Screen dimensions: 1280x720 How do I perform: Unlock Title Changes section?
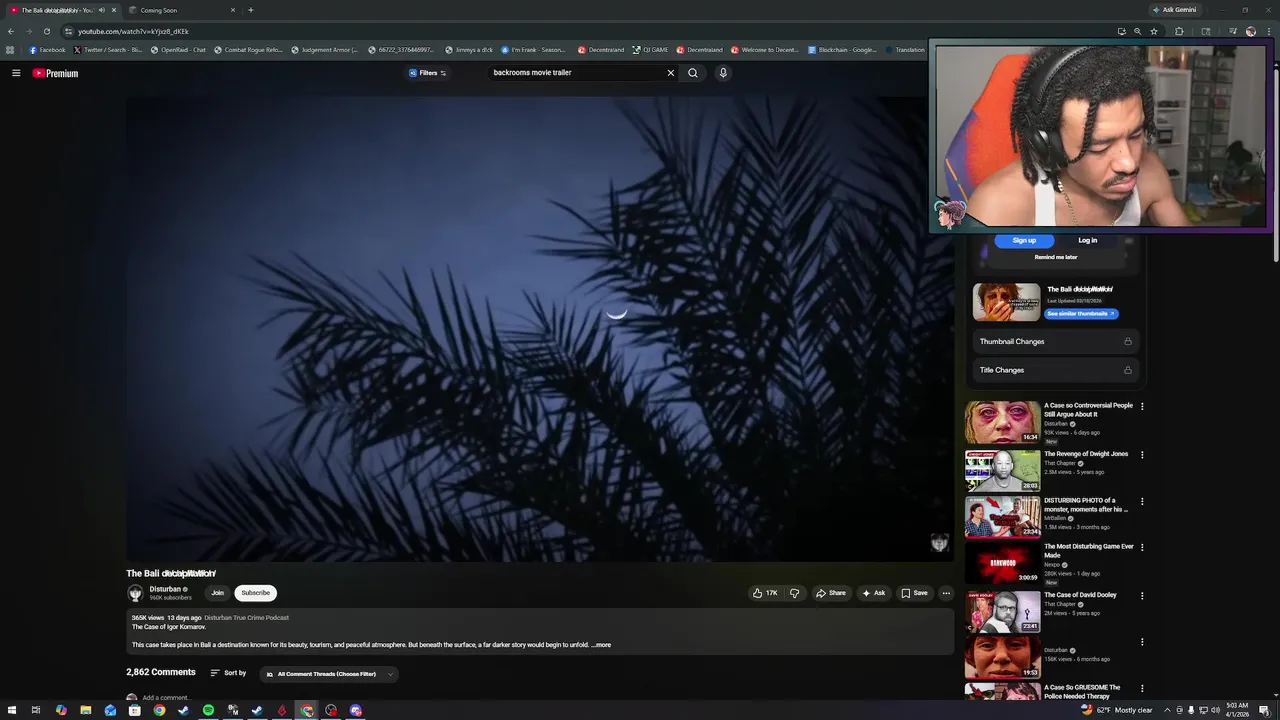coord(1128,370)
